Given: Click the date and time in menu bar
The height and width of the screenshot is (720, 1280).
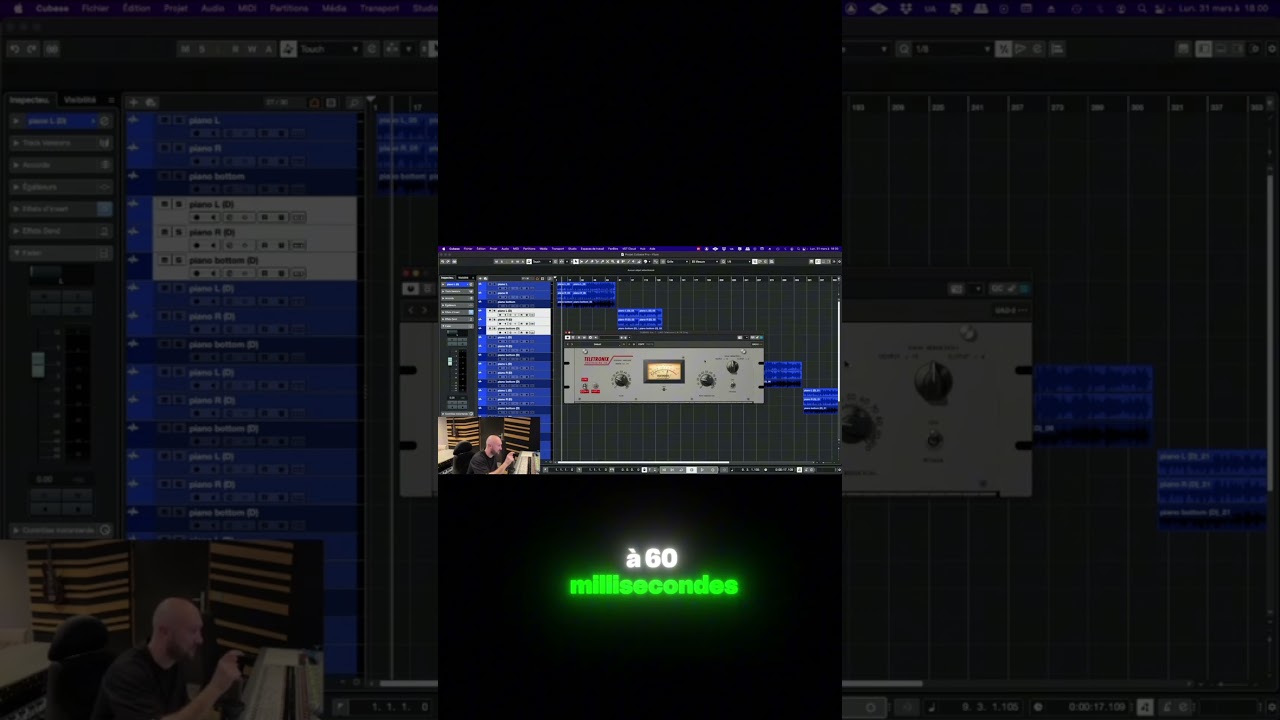Looking at the screenshot, I should (x=1224, y=8).
